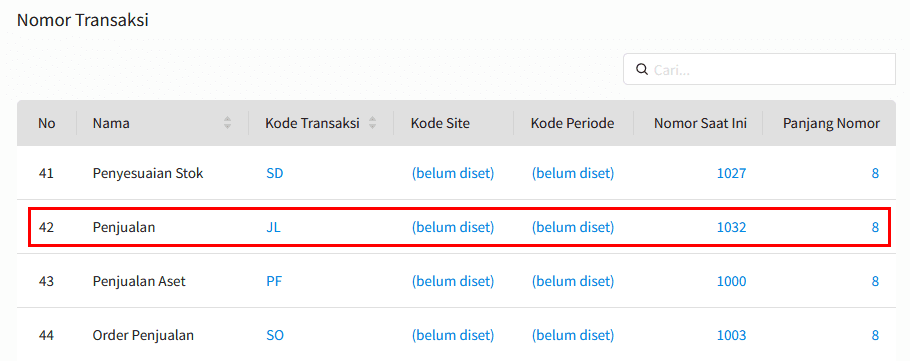Click the search magnifier icon
This screenshot has width=910, height=361.
click(x=641, y=70)
